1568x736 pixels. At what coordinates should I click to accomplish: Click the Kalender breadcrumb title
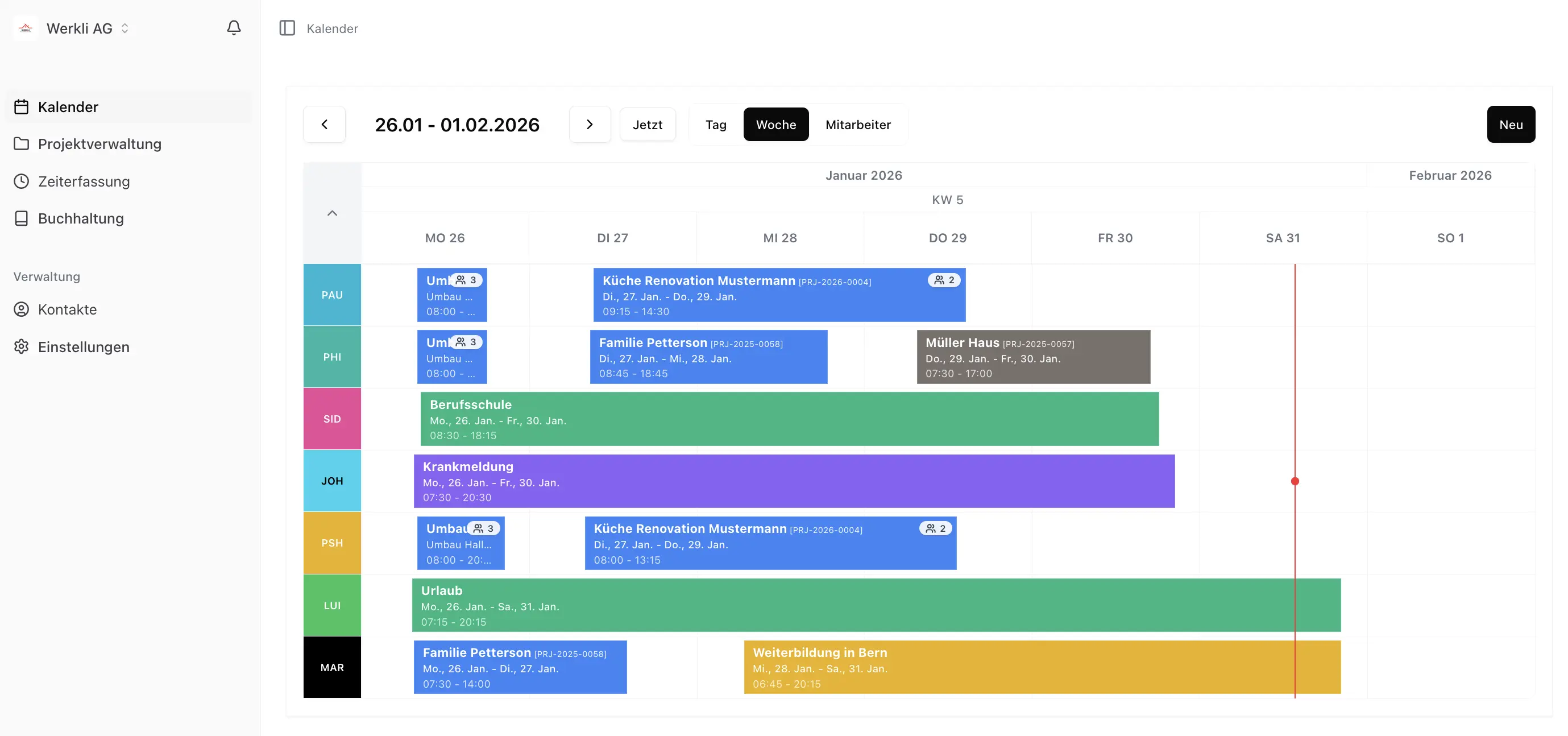333,28
